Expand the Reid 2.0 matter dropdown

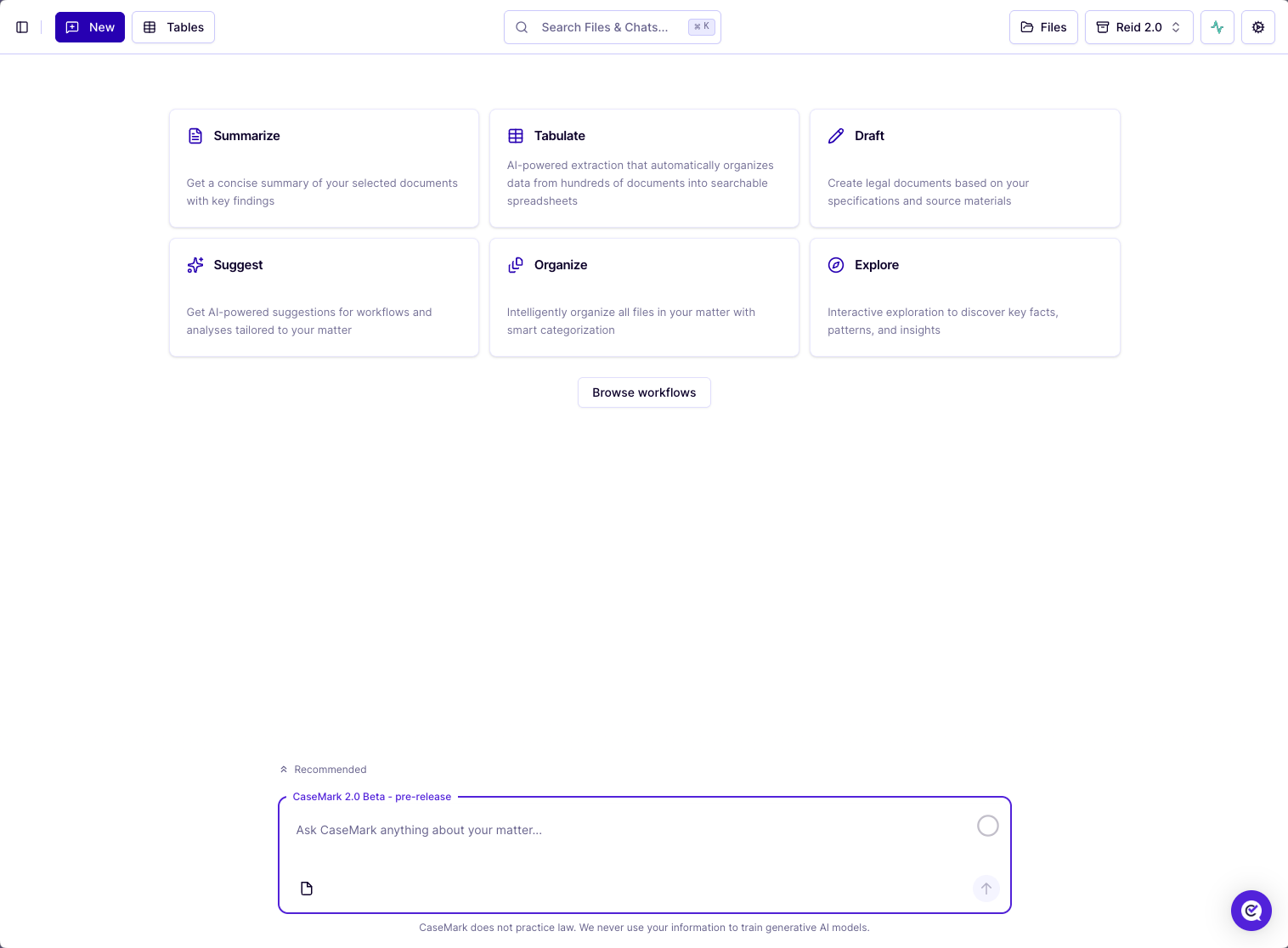tap(1138, 27)
